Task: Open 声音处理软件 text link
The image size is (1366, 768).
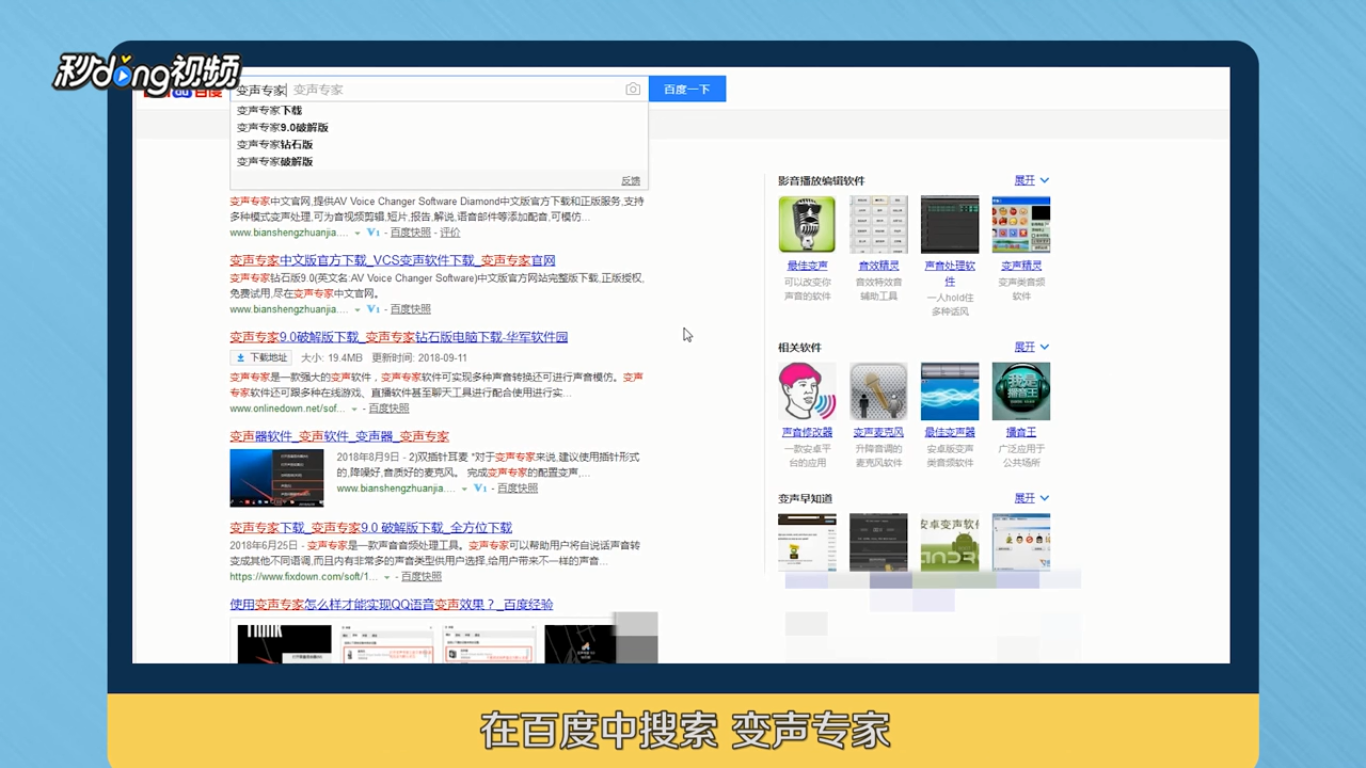Action: coord(949,273)
